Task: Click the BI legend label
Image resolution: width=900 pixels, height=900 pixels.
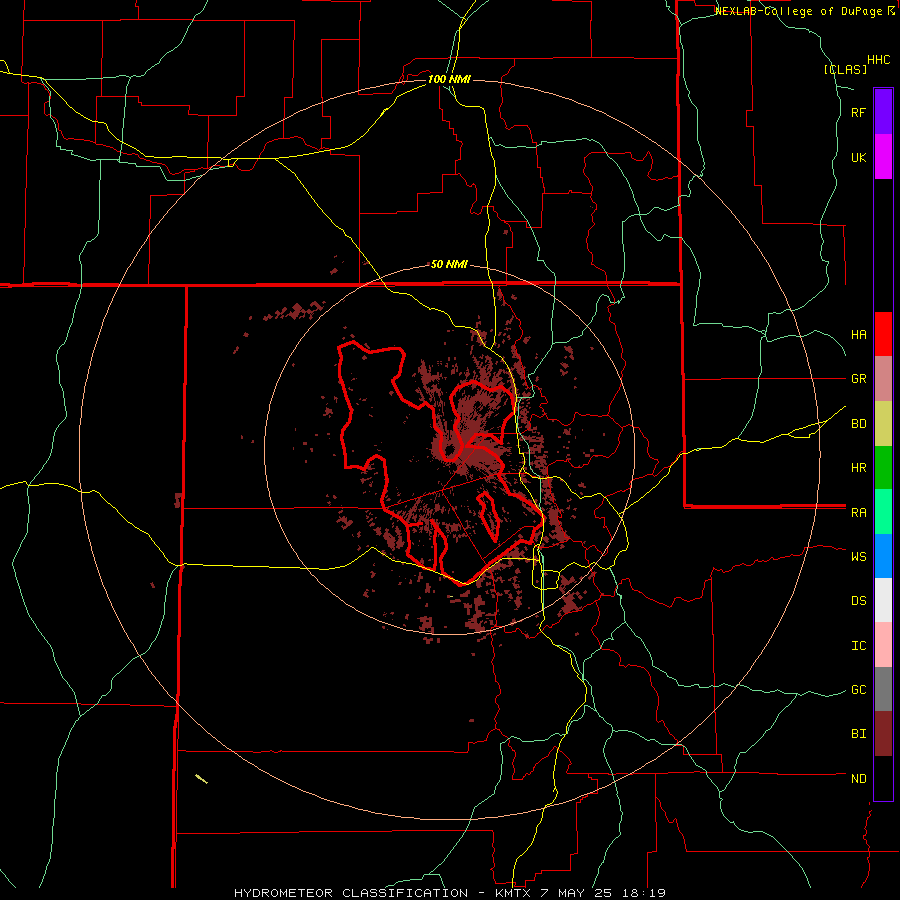Action: coord(858,734)
